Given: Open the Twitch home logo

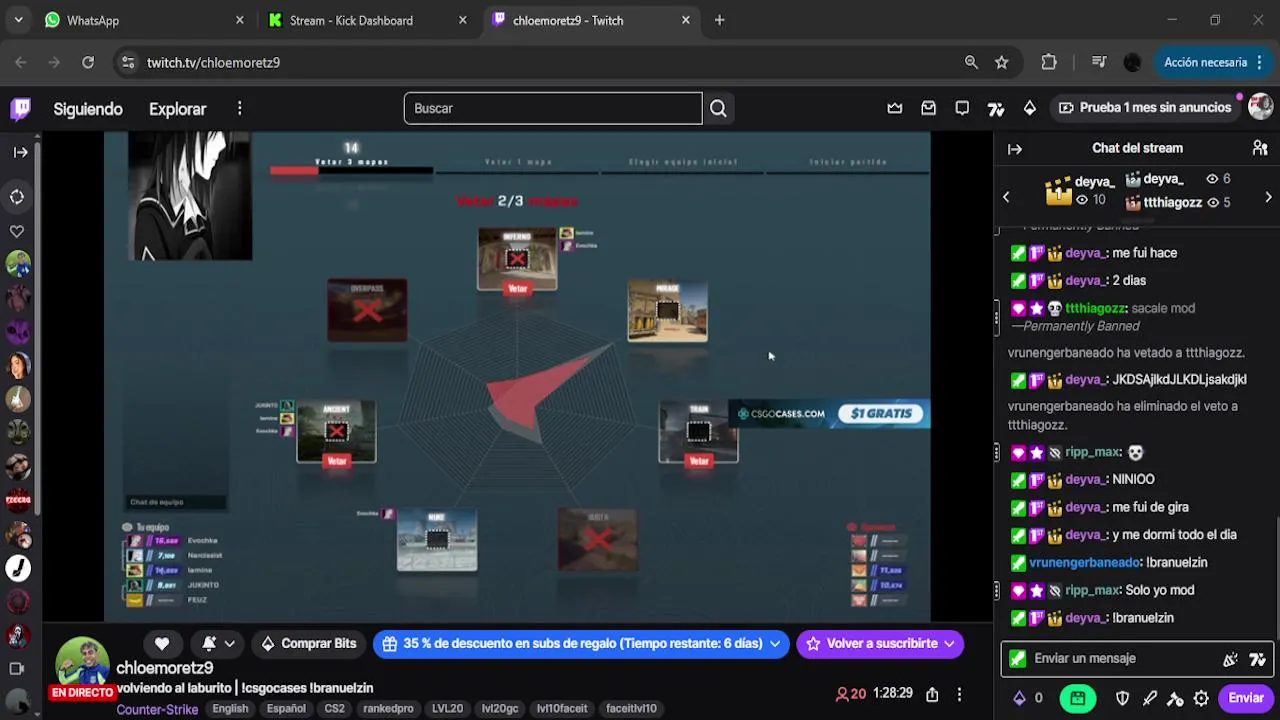Looking at the screenshot, I should tap(20, 108).
